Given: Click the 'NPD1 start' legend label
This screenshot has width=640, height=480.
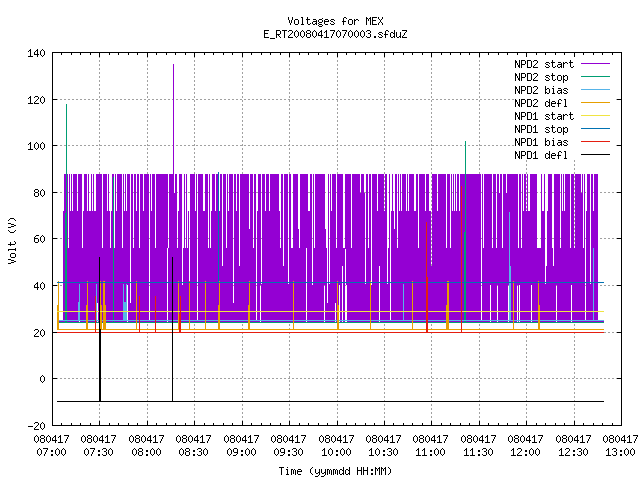Looking at the screenshot, I should 544,116.
